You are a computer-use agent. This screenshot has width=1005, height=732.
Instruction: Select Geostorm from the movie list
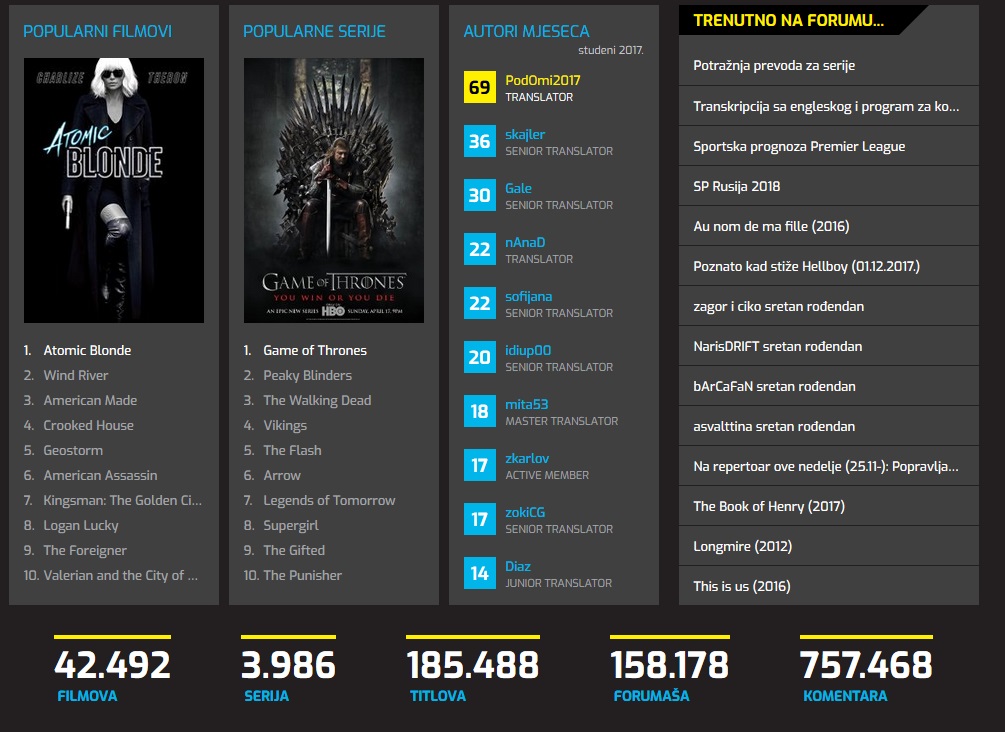pos(73,450)
